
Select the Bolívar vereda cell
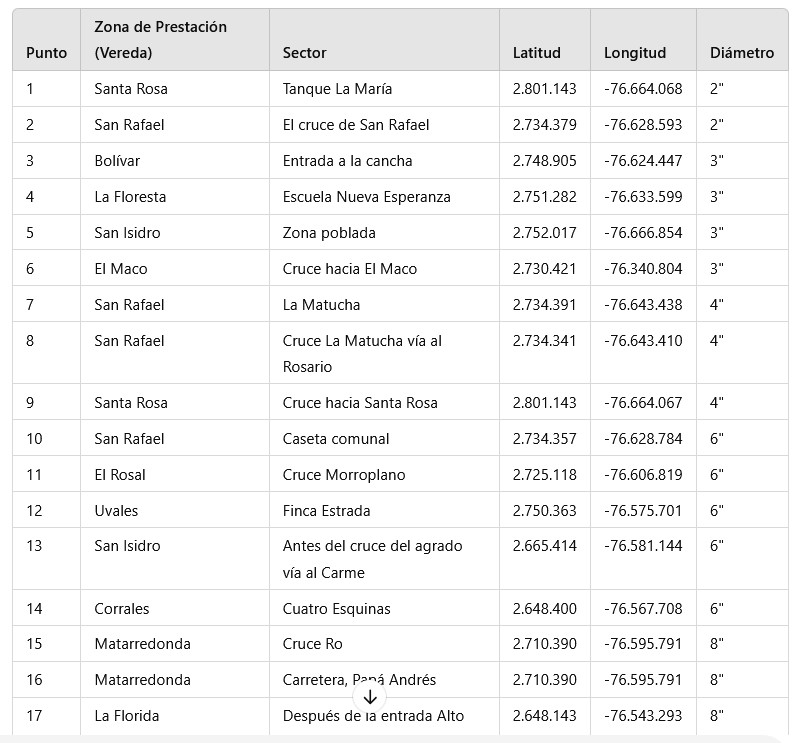117,161
